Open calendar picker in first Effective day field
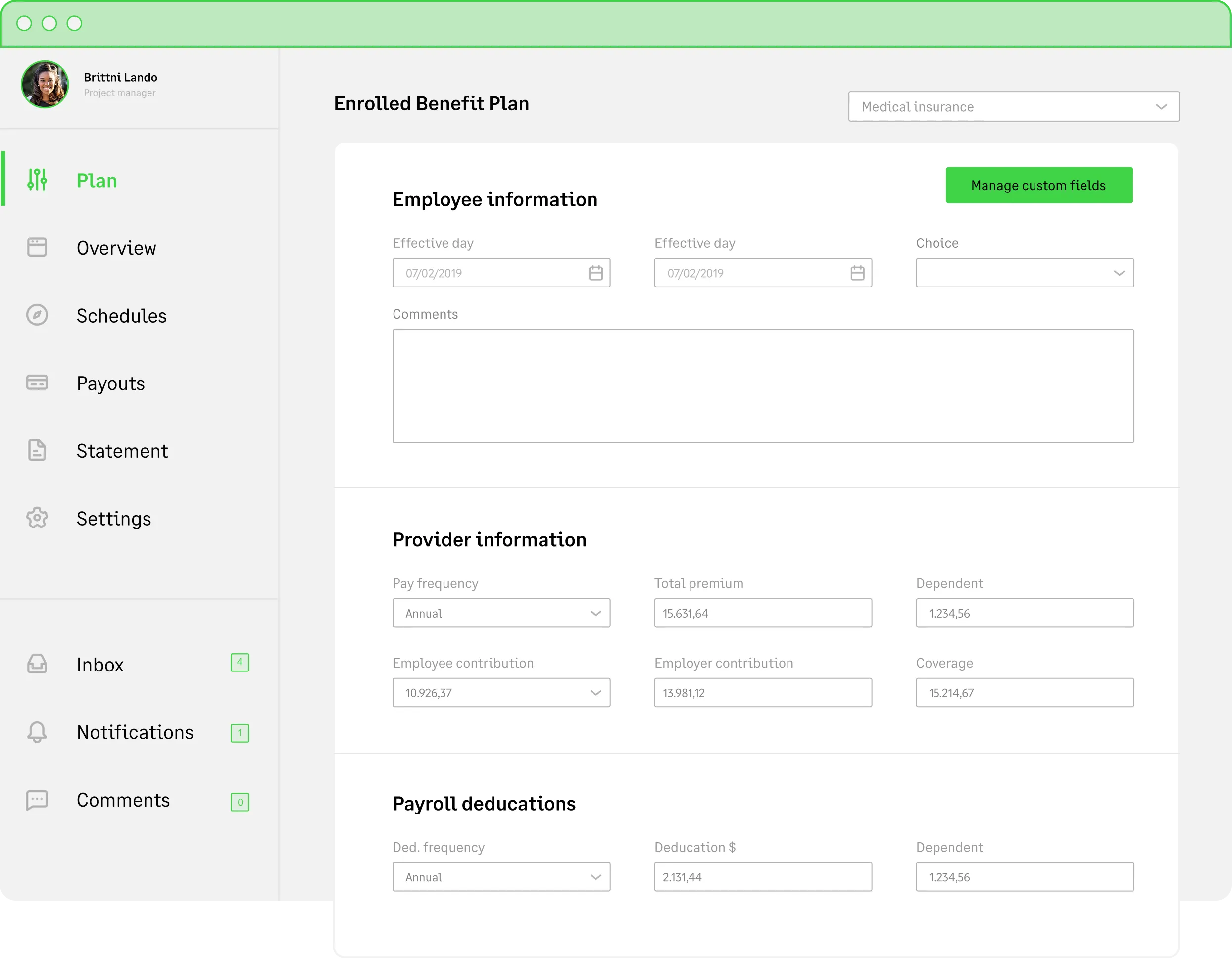This screenshot has height=958, width=1232. pyautogui.click(x=595, y=273)
